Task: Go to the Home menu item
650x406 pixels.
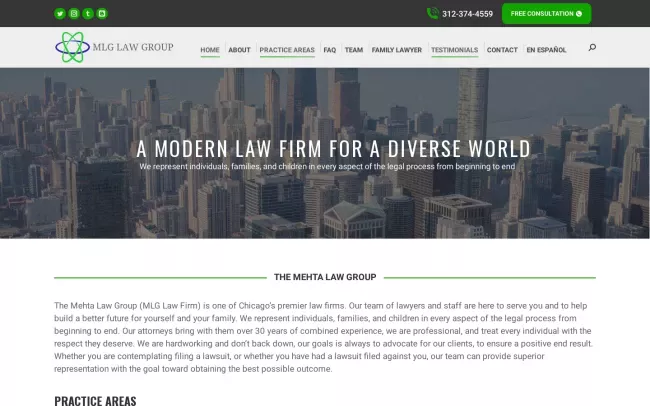Action: 210,50
